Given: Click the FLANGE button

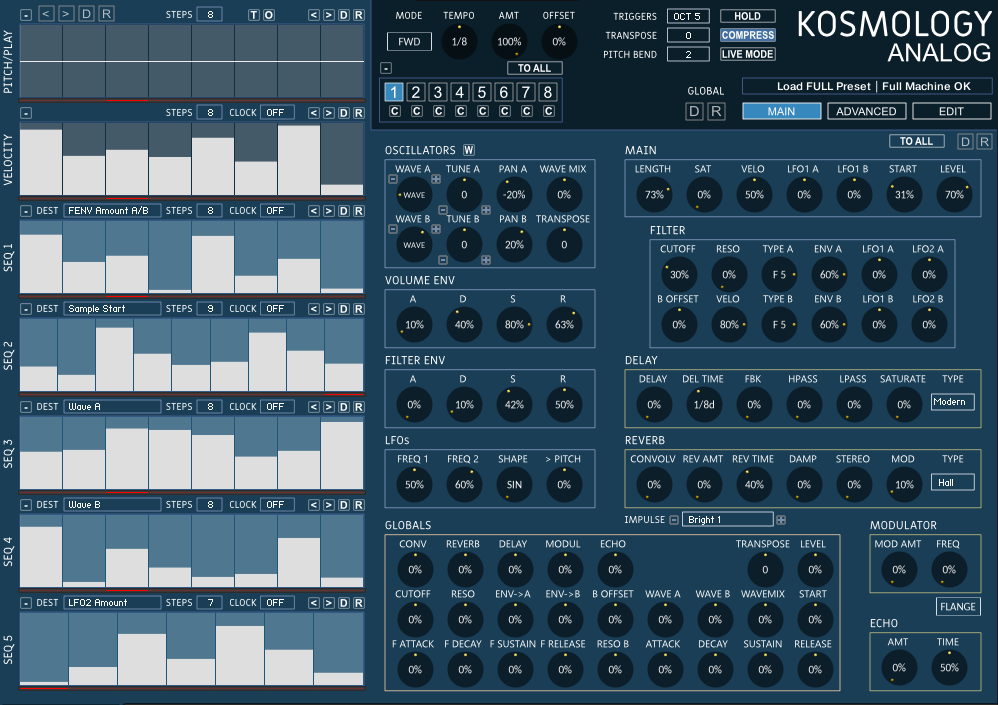Looking at the screenshot, I should click(x=958, y=606).
